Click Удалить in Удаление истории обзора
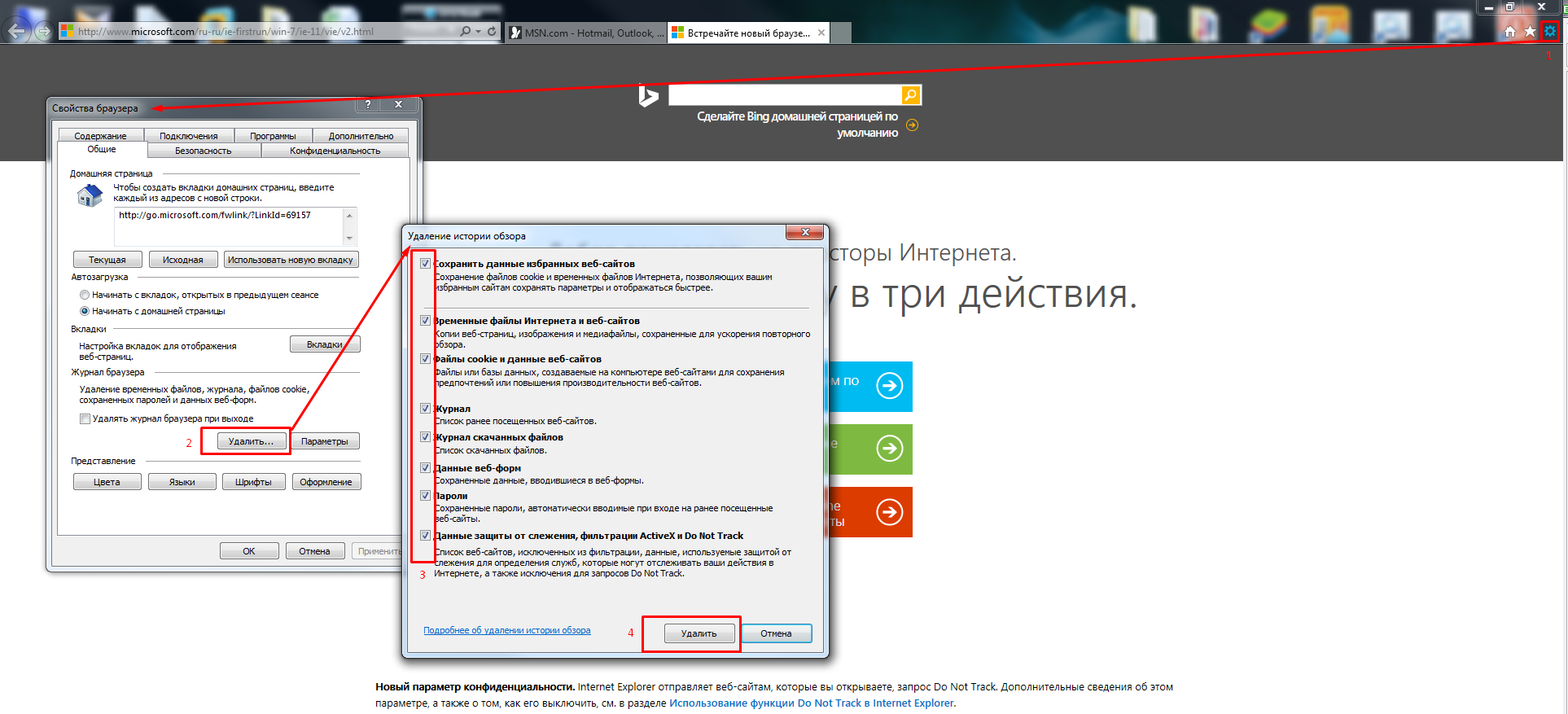 (x=699, y=633)
